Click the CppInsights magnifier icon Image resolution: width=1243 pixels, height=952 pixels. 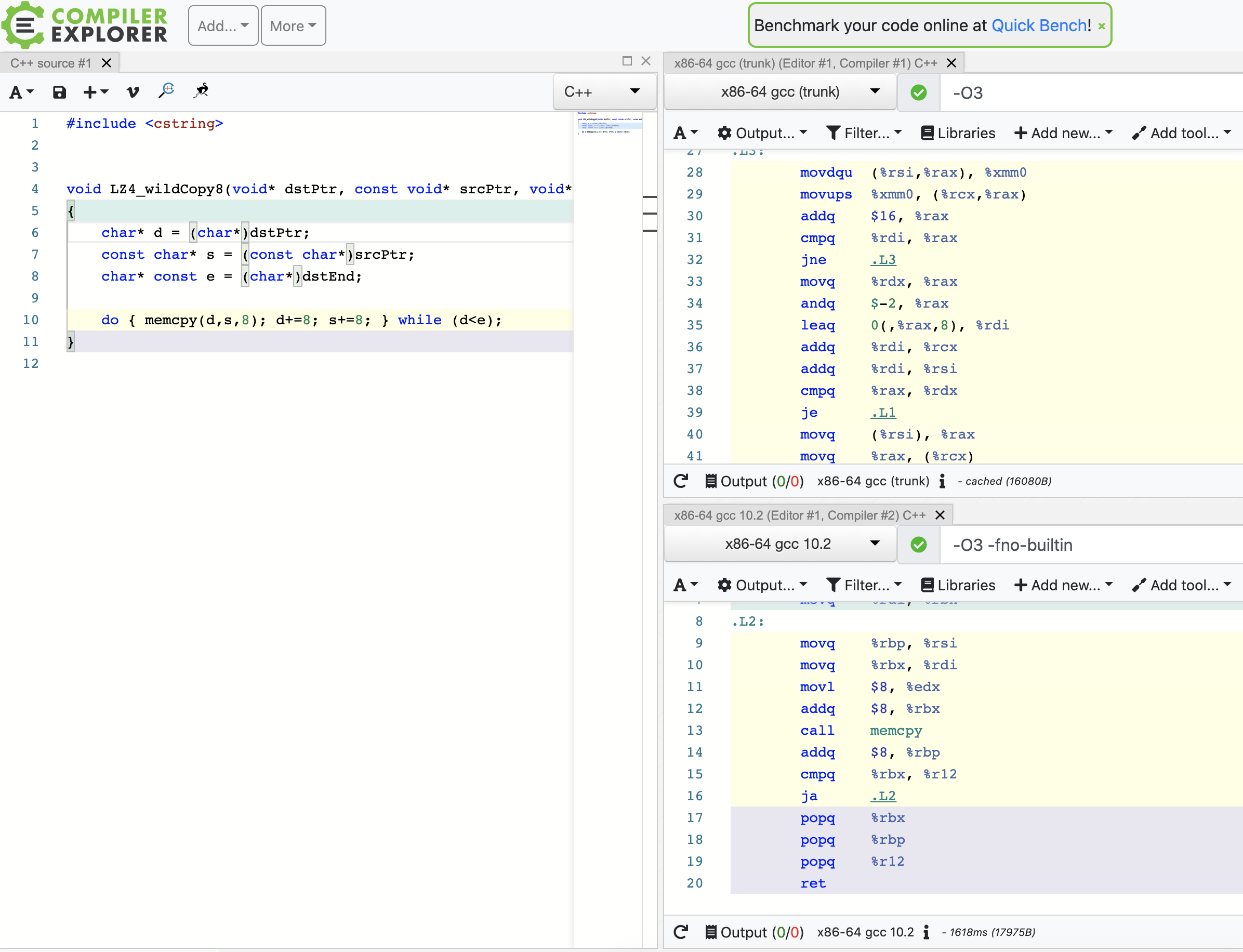point(167,90)
